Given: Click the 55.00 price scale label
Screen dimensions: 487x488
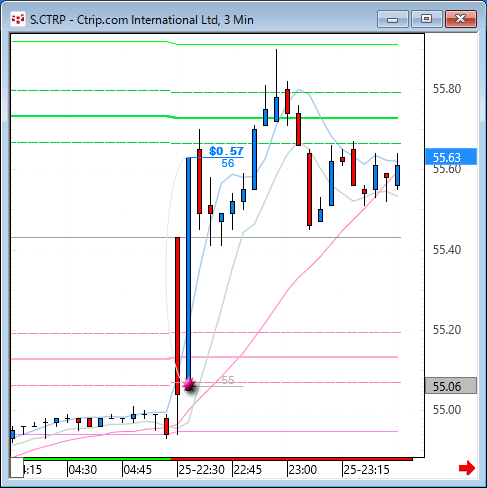Looking at the screenshot, I should pyautogui.click(x=447, y=410).
